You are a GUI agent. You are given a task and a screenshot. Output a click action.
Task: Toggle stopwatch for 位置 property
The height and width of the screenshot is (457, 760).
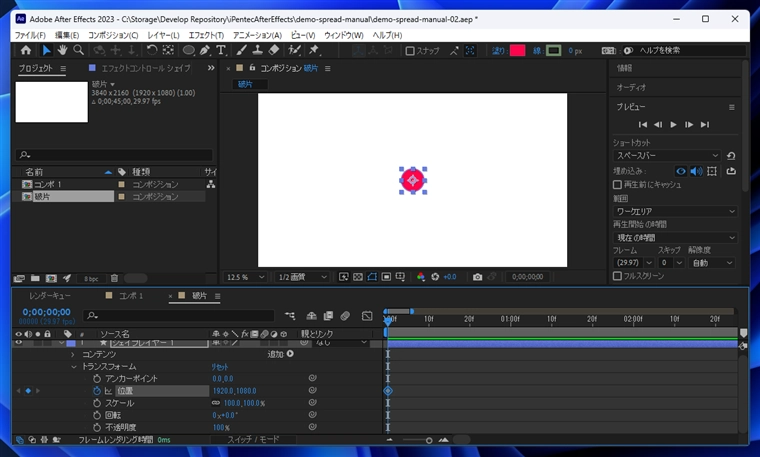[97, 391]
